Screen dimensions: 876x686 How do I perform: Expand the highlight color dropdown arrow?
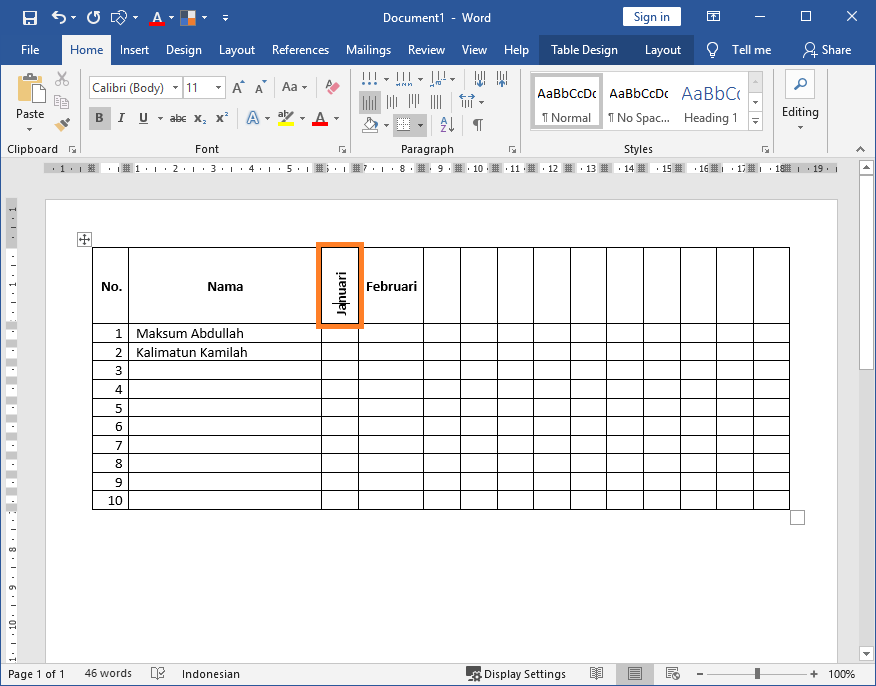click(x=302, y=118)
